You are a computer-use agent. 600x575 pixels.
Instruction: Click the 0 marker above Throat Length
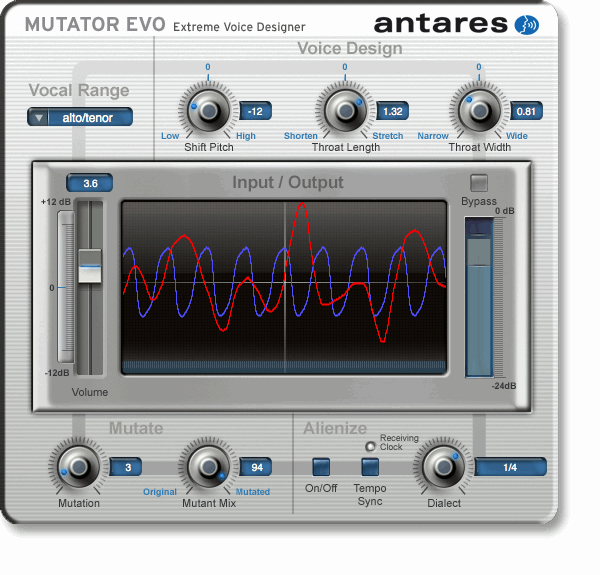point(345,67)
